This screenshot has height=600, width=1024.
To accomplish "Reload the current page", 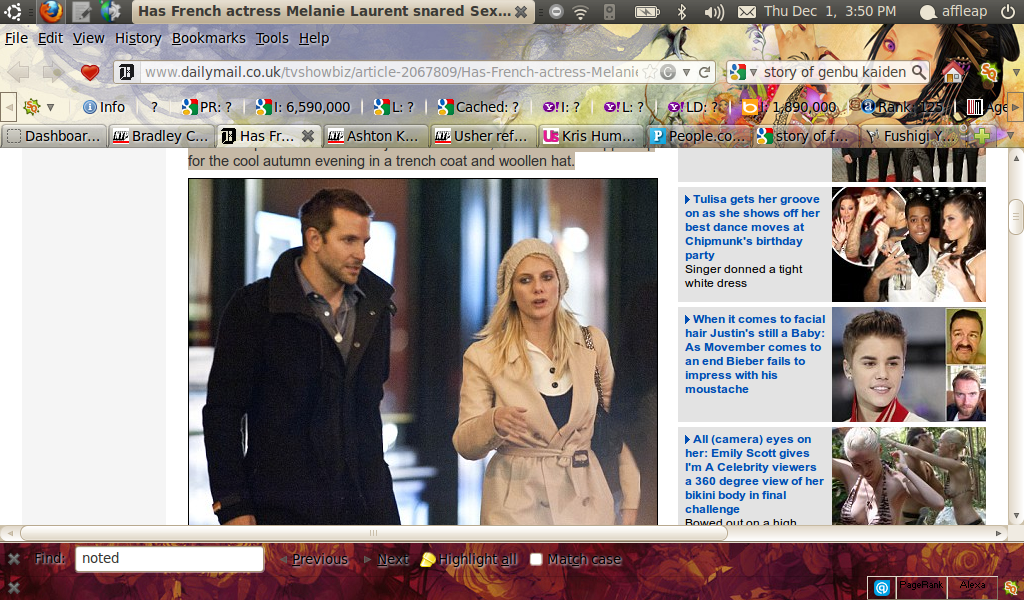I will click(x=704, y=72).
